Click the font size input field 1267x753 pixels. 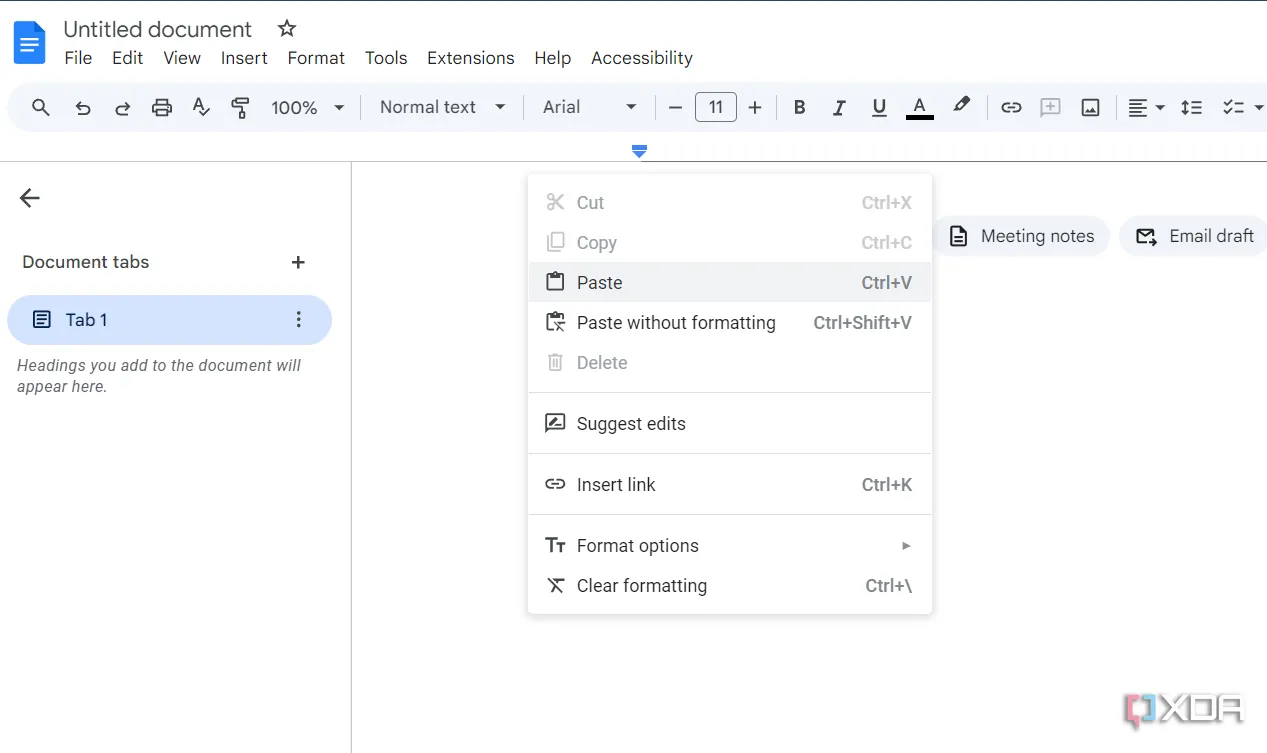pos(716,107)
